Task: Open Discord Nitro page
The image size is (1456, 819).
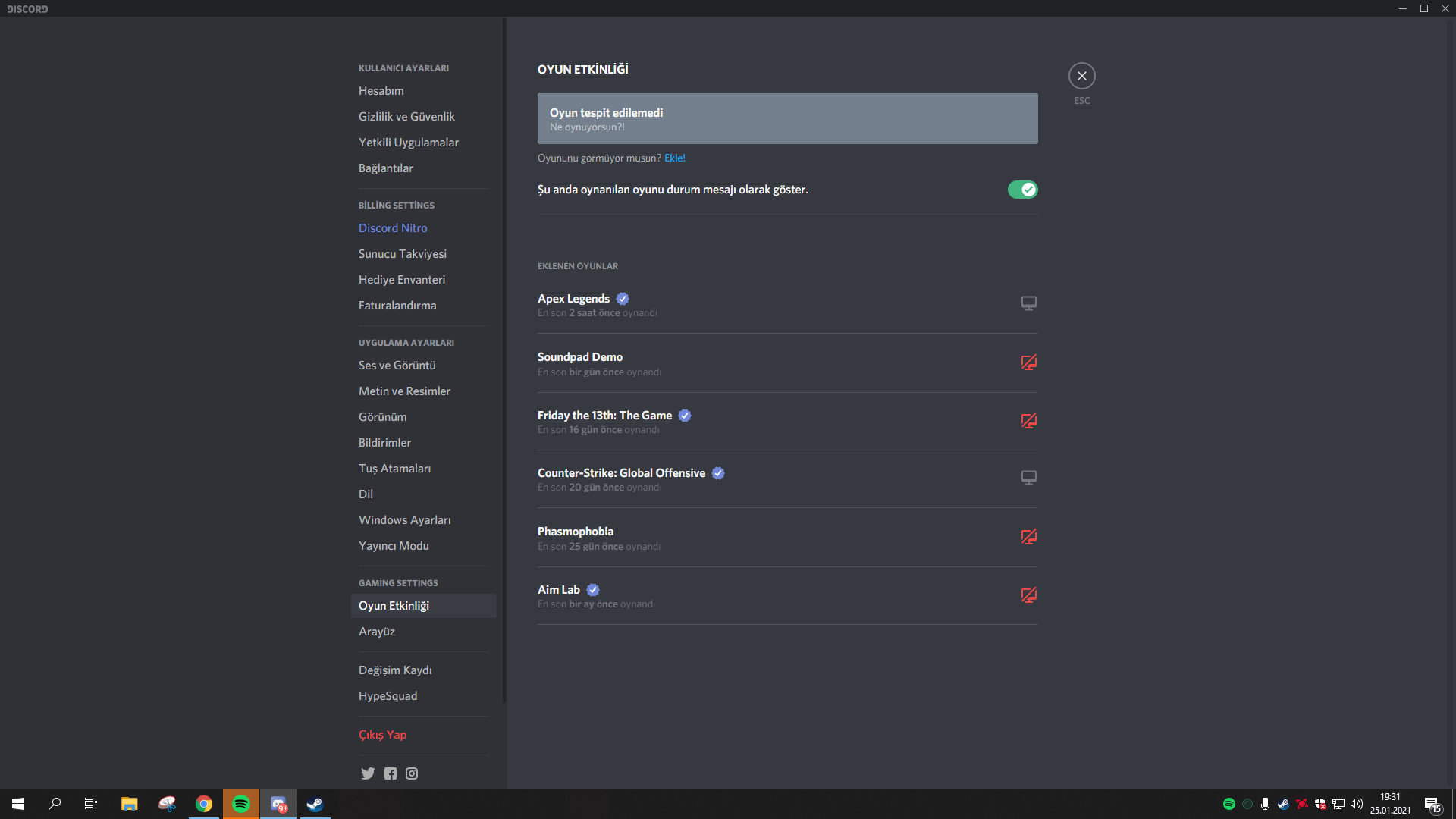Action: point(424,228)
